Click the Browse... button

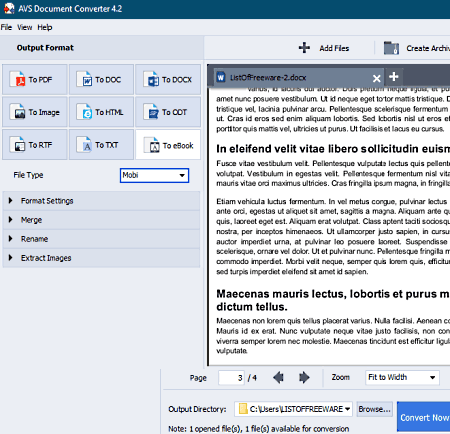[375, 409]
